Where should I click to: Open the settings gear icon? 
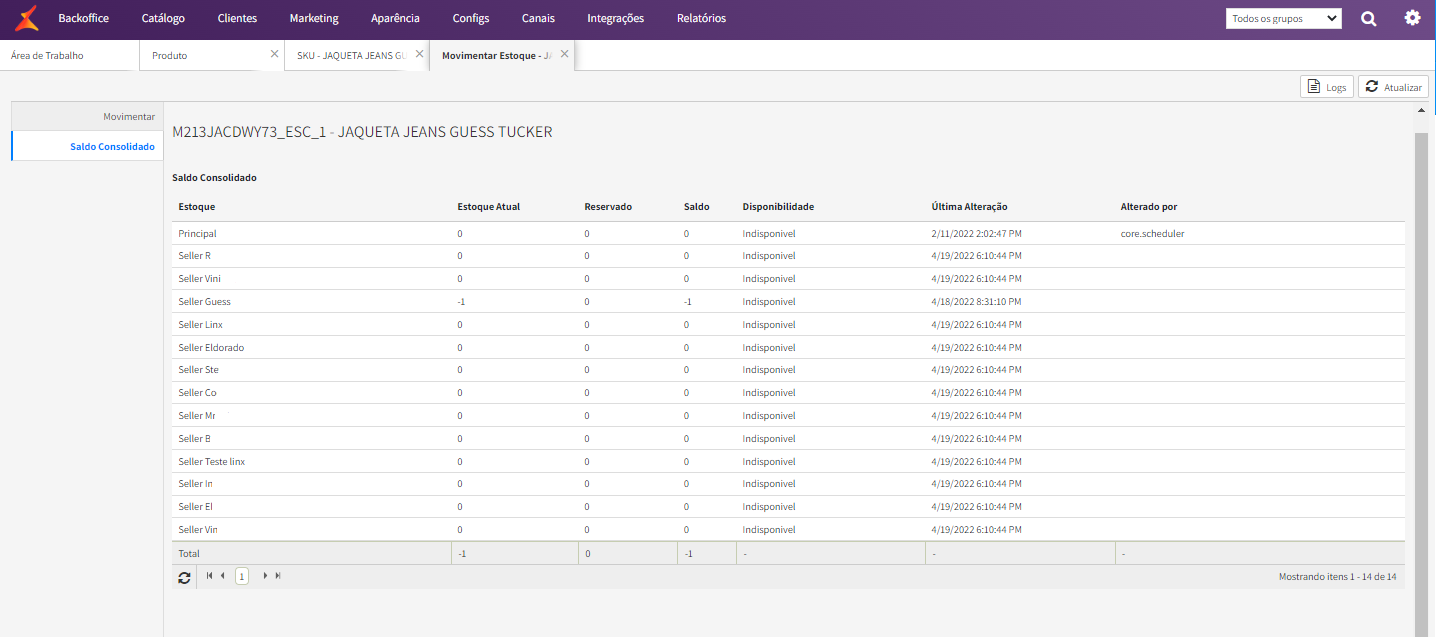[x=1413, y=18]
